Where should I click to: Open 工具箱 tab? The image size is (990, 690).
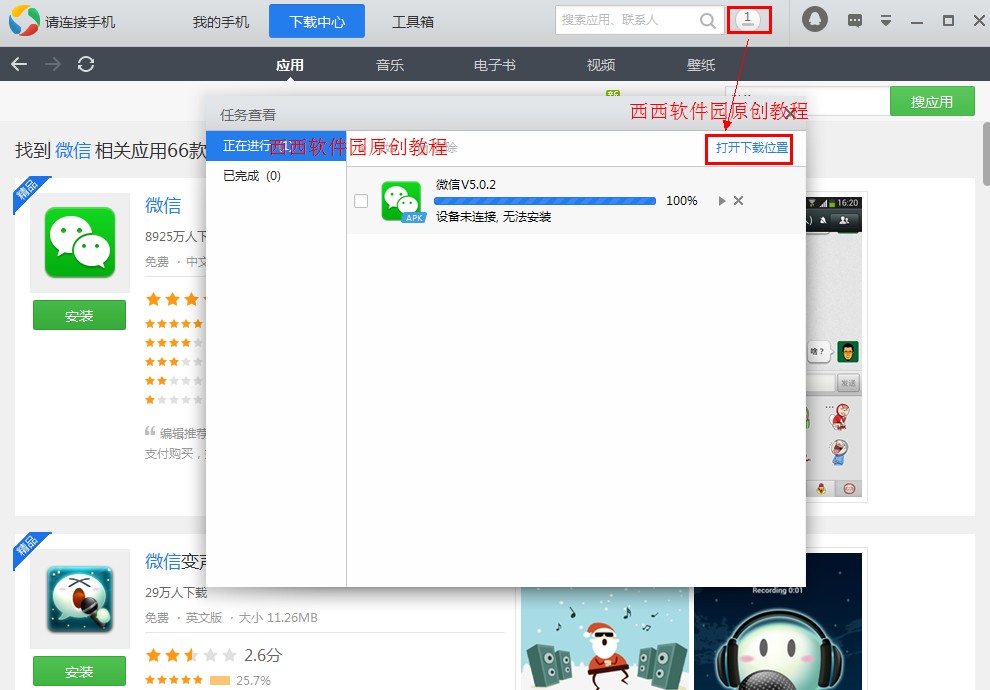point(413,22)
